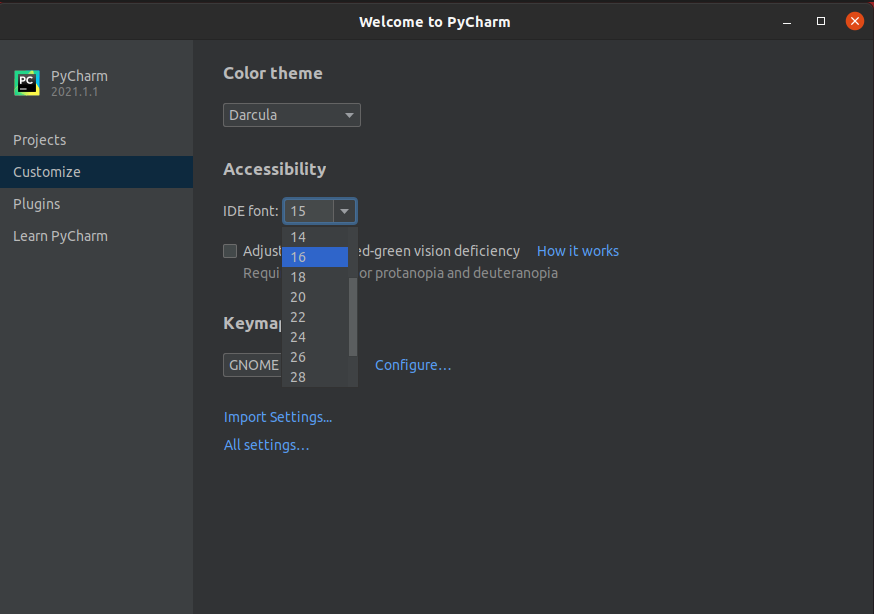Close the Welcome to PyCharm window
This screenshot has width=874, height=614.
[x=854, y=21]
